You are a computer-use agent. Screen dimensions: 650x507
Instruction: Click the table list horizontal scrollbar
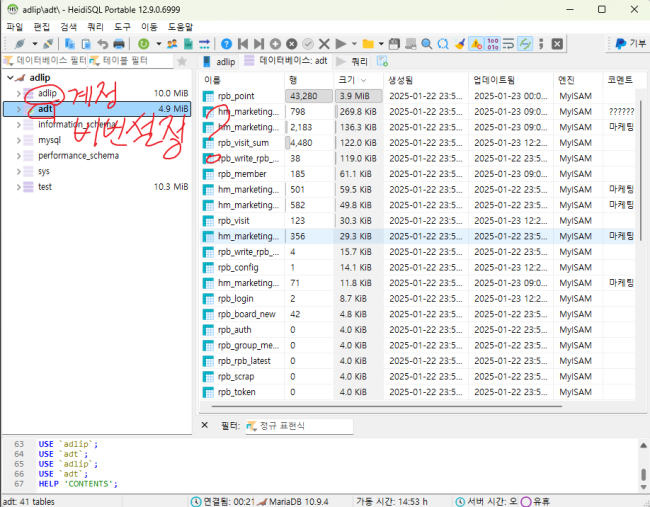tap(387, 406)
